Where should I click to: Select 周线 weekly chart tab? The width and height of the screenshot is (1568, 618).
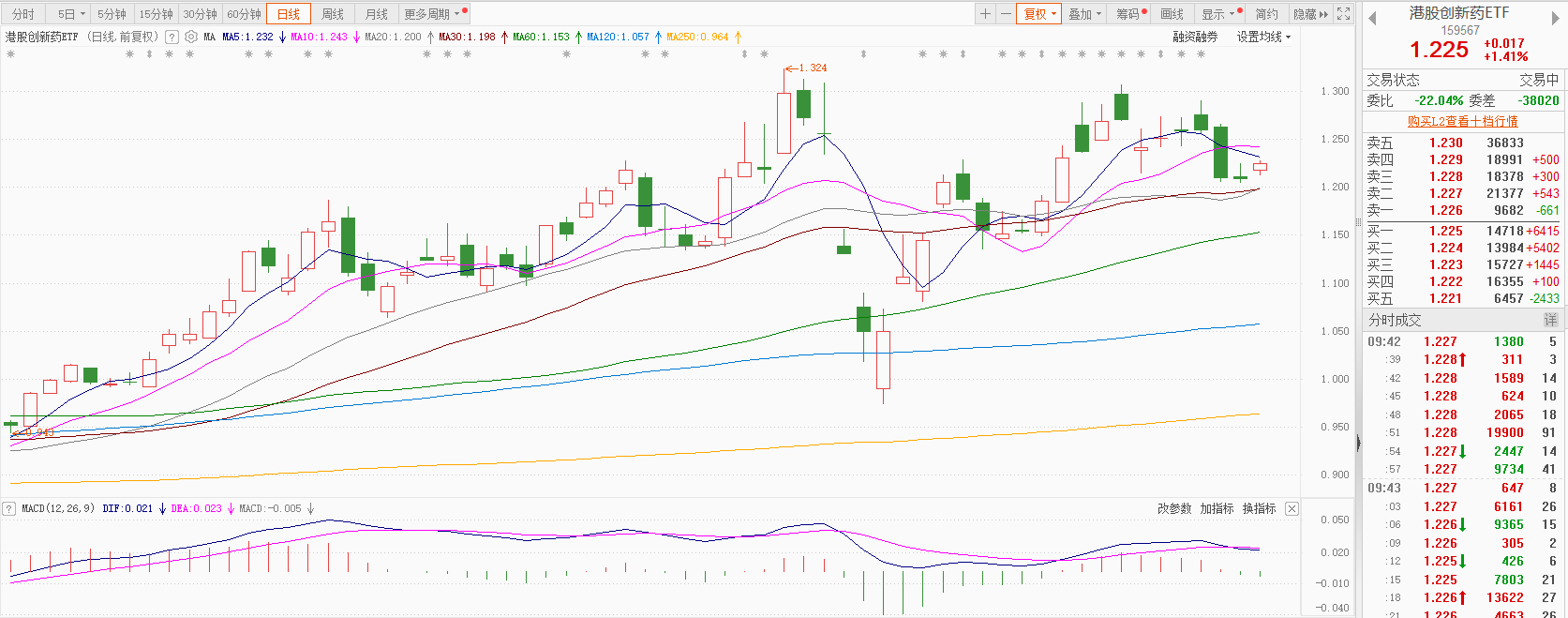point(333,14)
